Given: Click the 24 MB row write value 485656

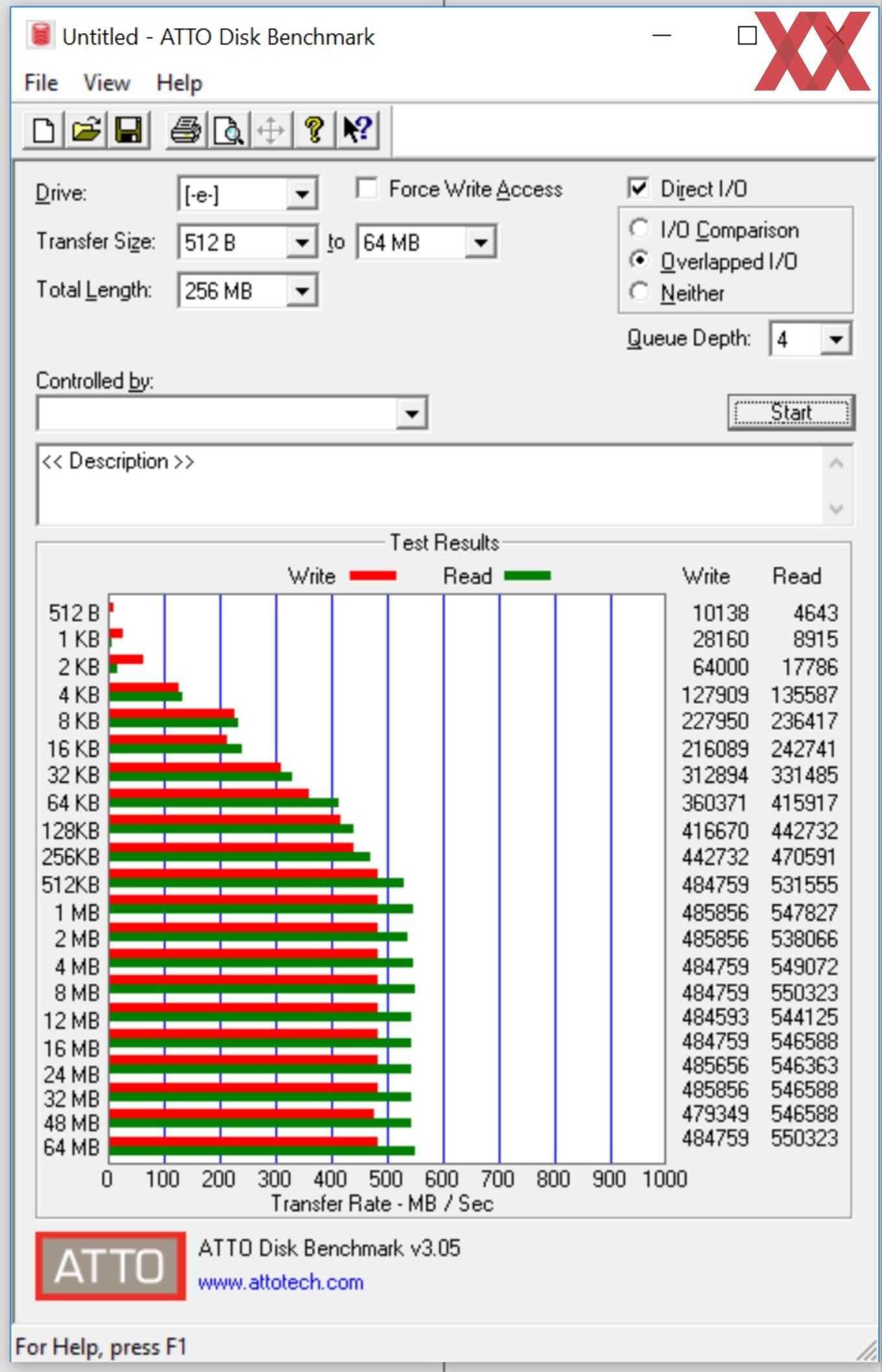Looking at the screenshot, I should (715, 1065).
